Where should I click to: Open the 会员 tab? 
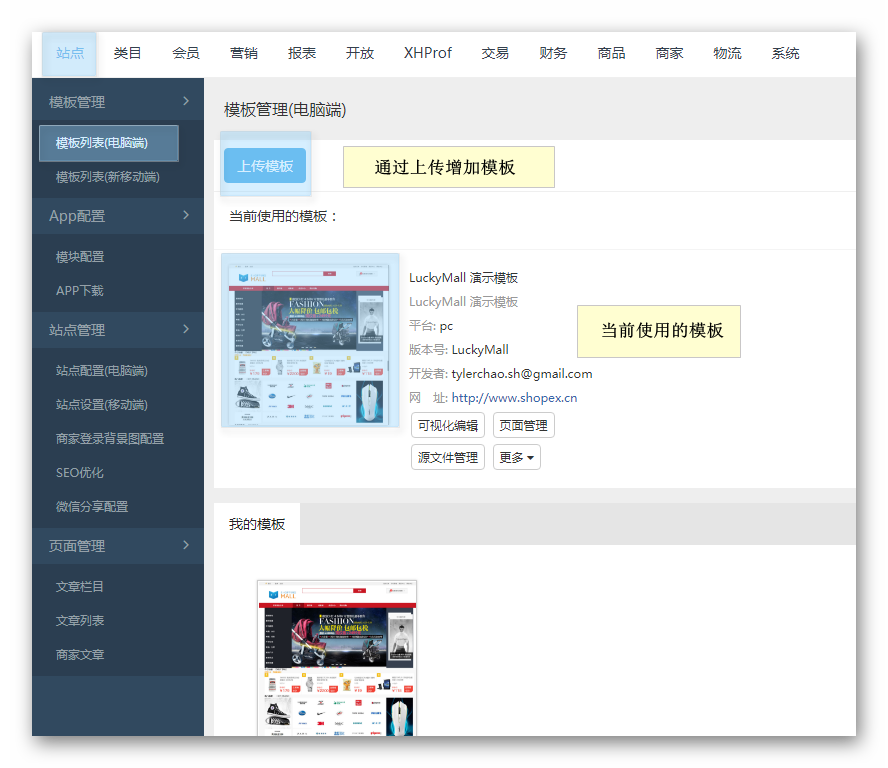coord(186,54)
